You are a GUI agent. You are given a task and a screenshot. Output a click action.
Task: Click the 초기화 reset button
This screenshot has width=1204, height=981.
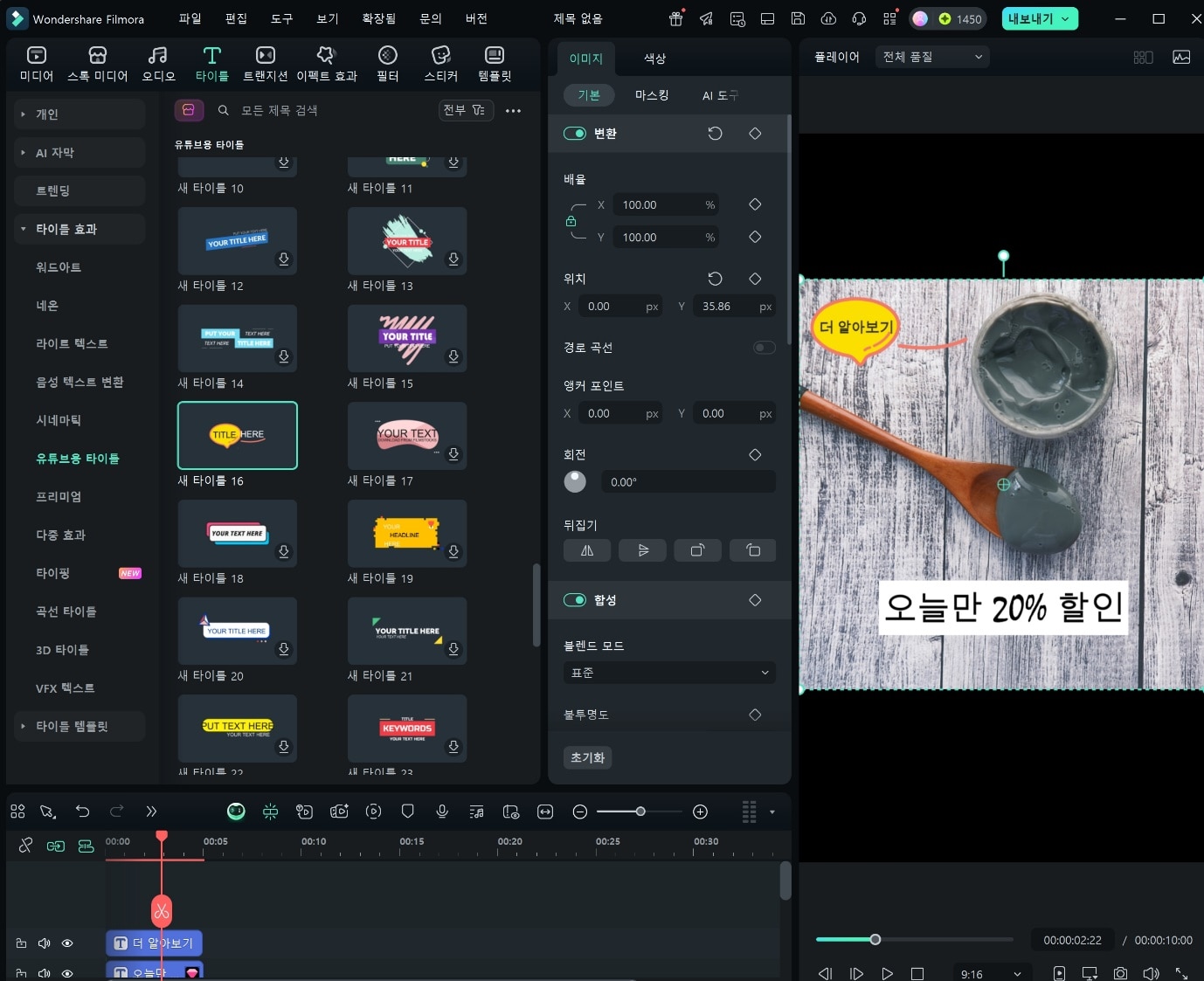(x=587, y=757)
